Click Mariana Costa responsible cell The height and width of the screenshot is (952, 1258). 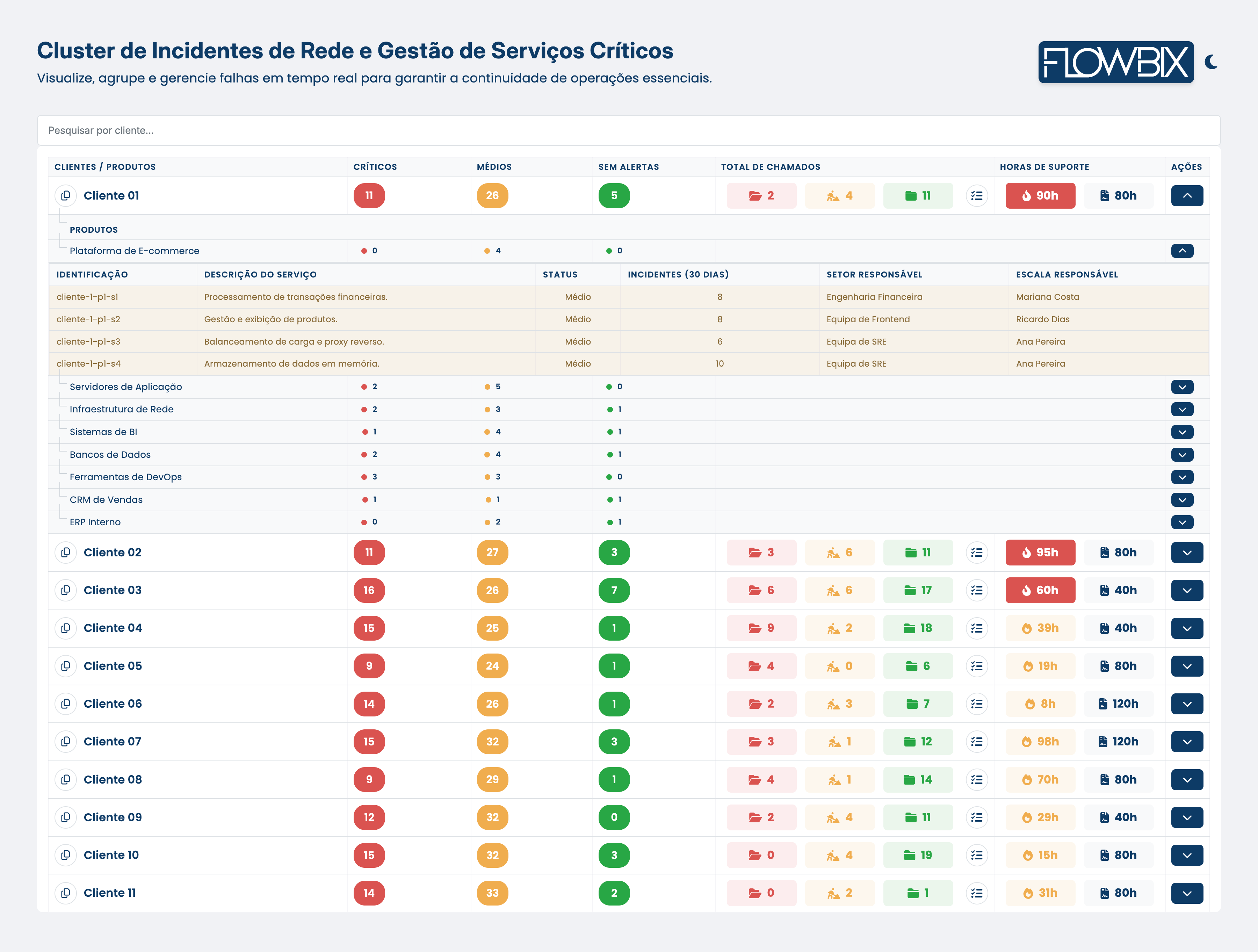(1048, 297)
